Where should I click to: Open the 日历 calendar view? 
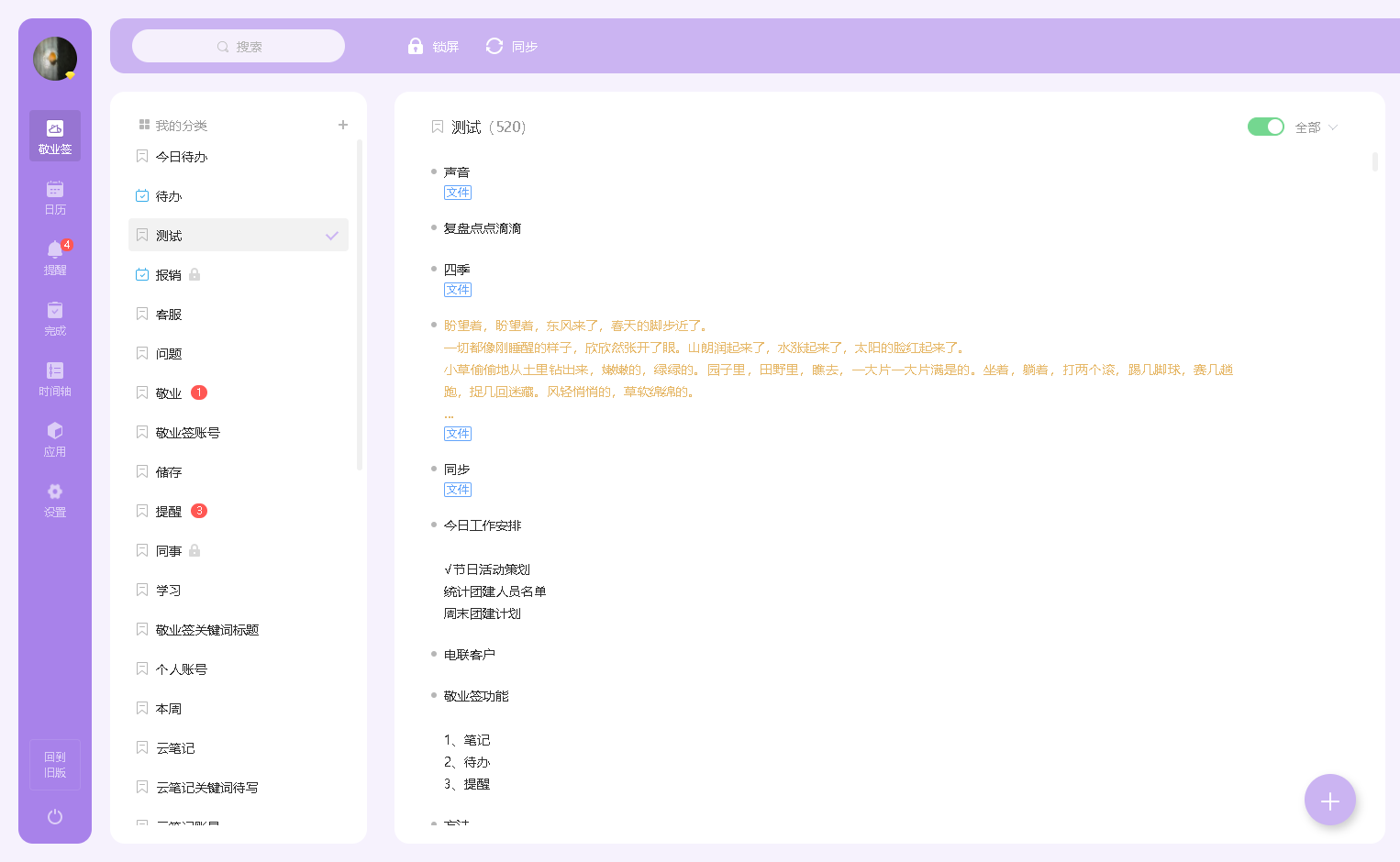coord(55,196)
